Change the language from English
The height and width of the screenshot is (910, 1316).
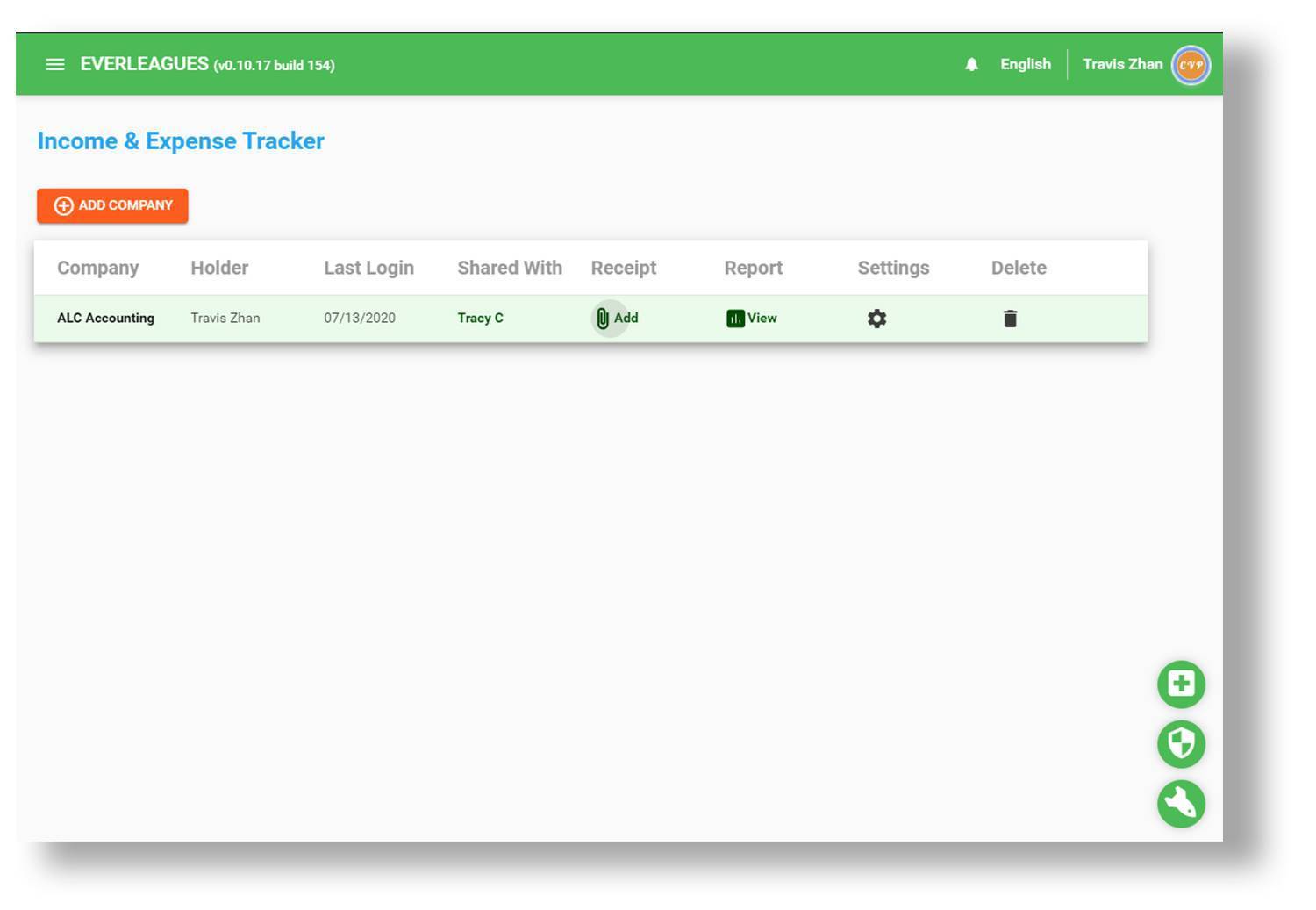[1025, 64]
